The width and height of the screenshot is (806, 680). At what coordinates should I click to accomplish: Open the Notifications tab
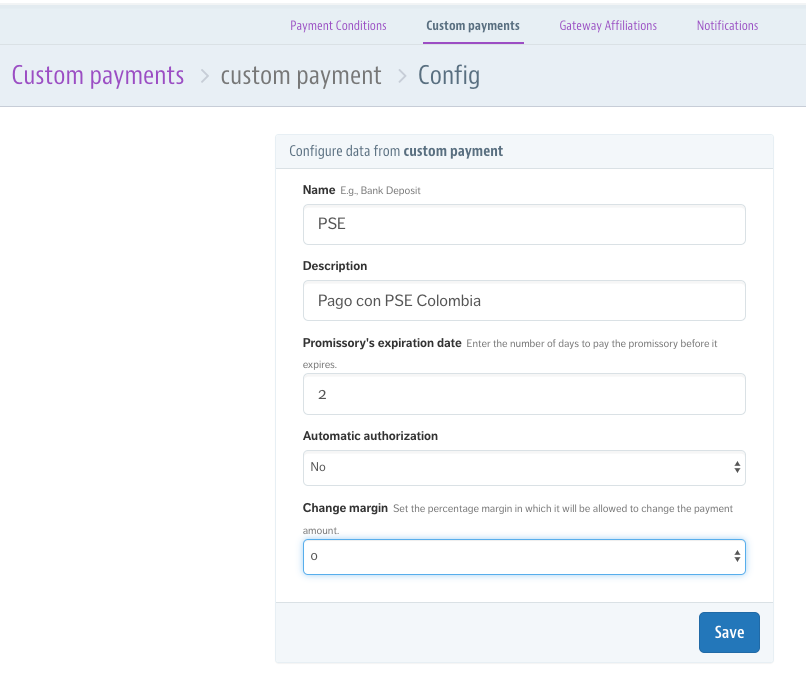[x=727, y=26]
